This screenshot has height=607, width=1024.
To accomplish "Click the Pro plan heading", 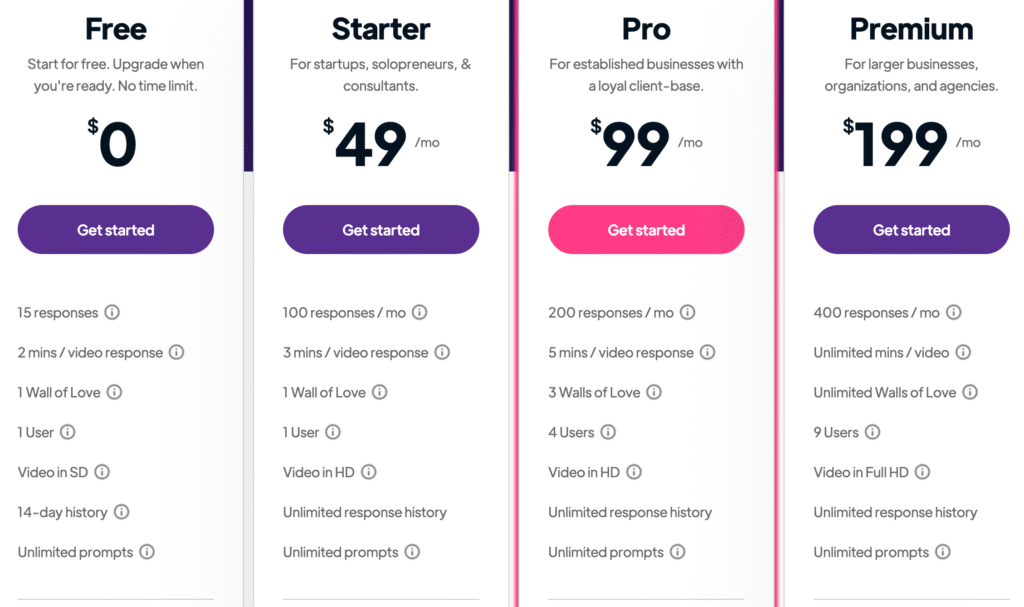I will pos(646,29).
